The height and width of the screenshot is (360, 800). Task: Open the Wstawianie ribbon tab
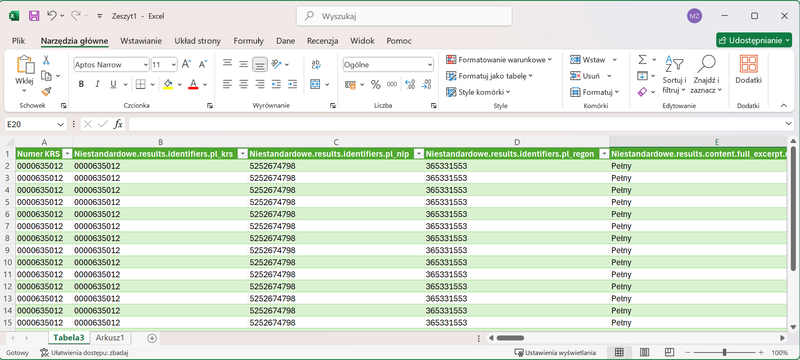click(141, 41)
